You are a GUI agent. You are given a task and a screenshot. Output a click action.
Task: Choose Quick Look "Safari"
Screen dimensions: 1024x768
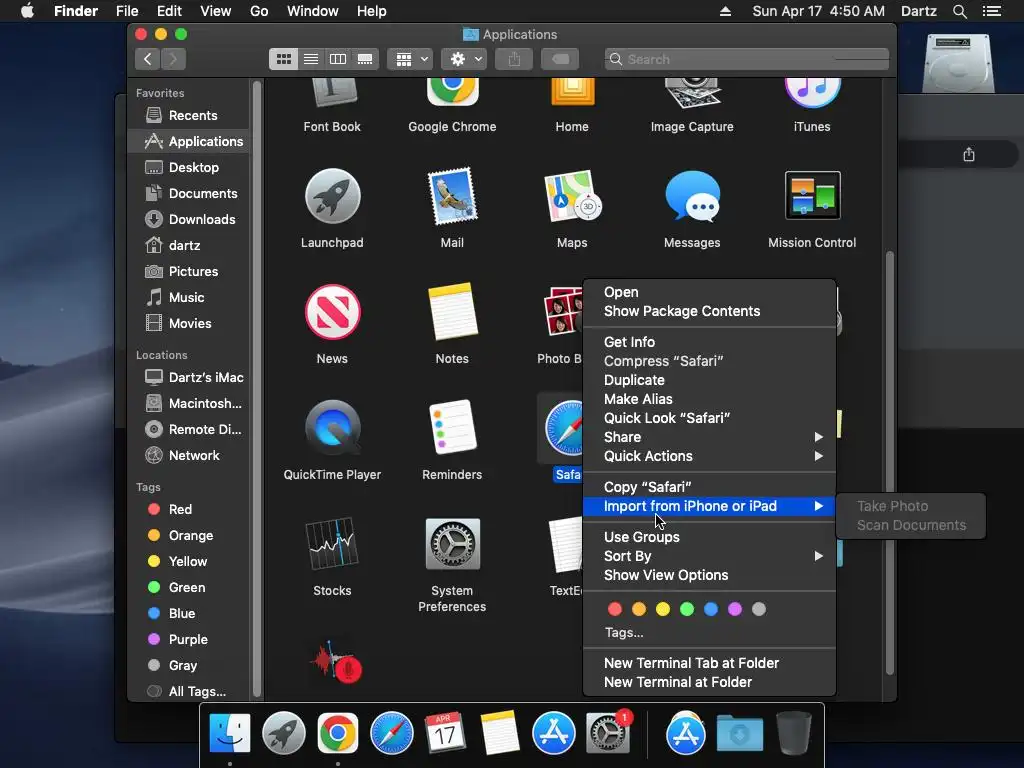point(709,418)
